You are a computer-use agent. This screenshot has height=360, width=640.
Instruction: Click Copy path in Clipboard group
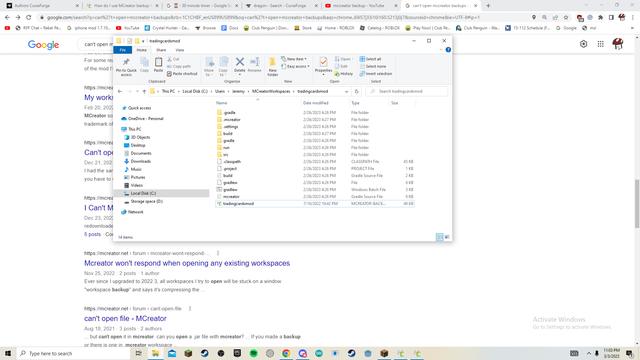[x=179, y=67]
